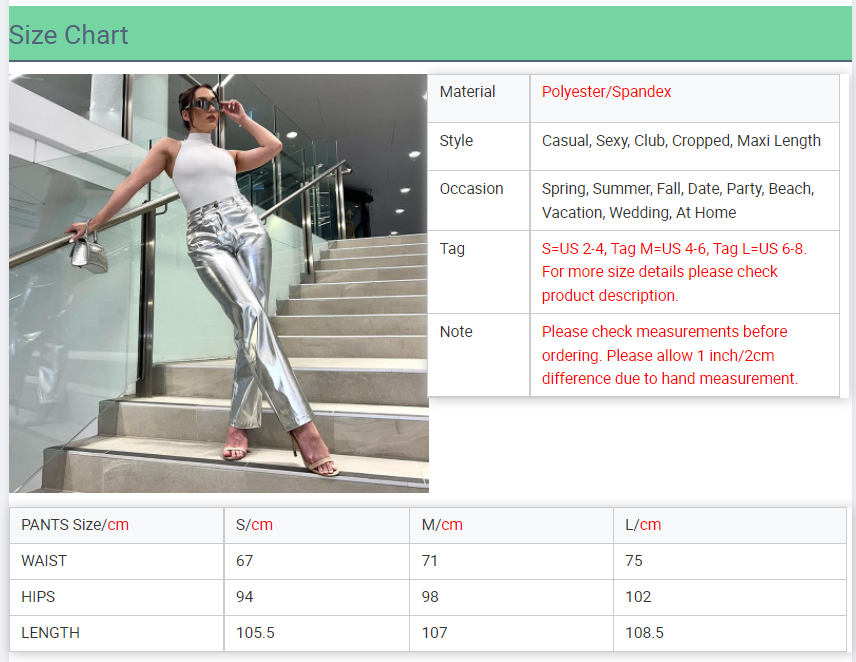Click the red measurement note text
856x662 pixels.
[669, 355]
